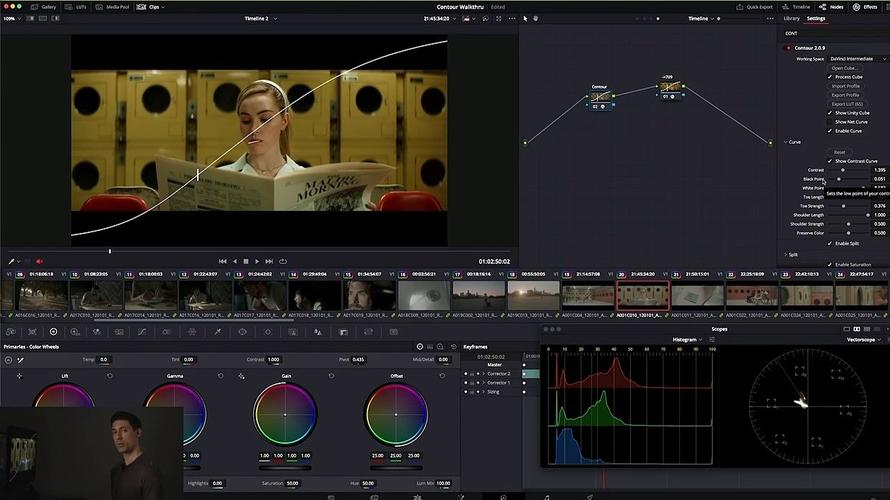Collapse the Curve section
Viewport: 890px width, 500px height.
pos(786,142)
